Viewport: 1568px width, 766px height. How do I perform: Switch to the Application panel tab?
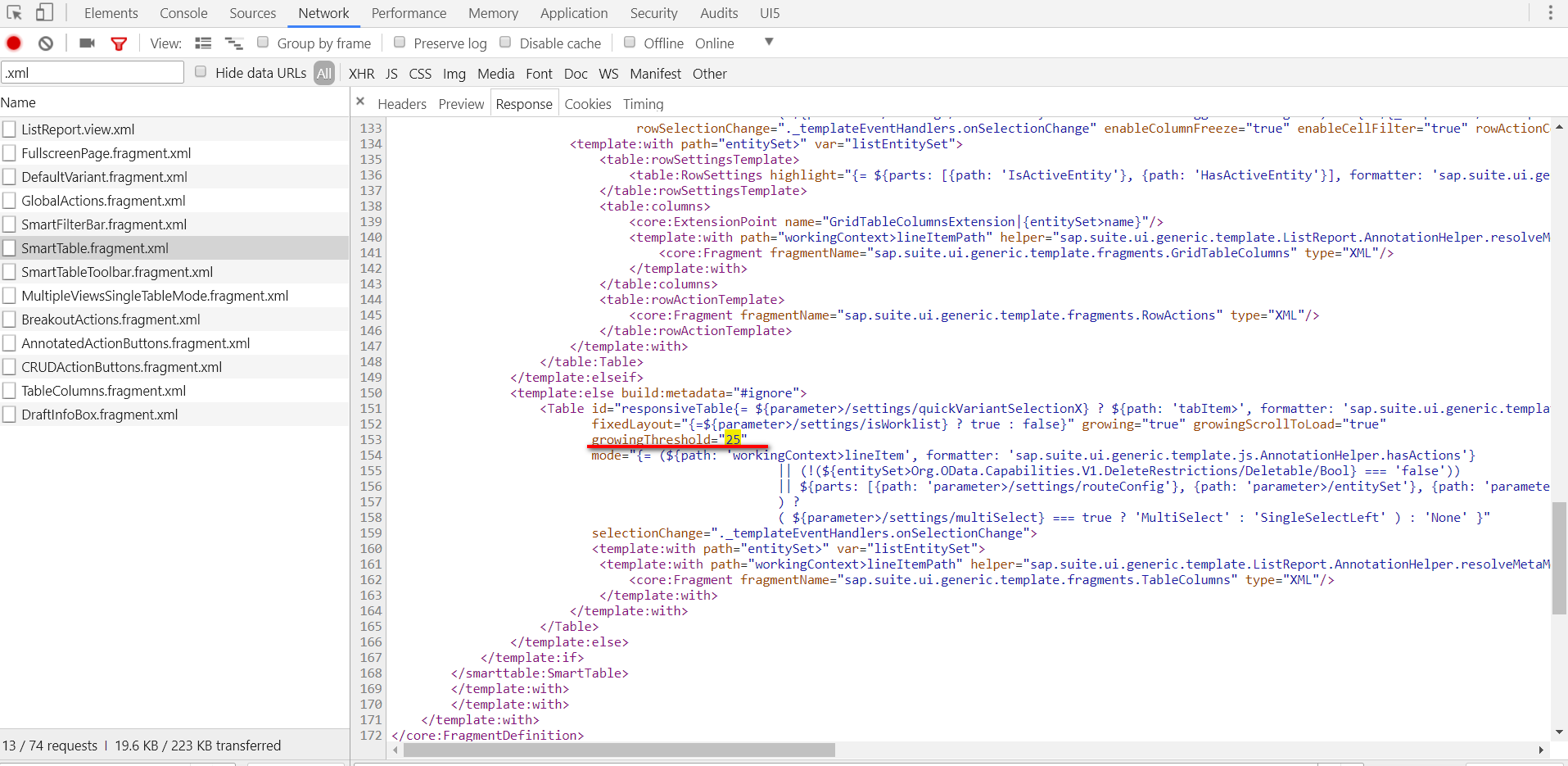574,13
